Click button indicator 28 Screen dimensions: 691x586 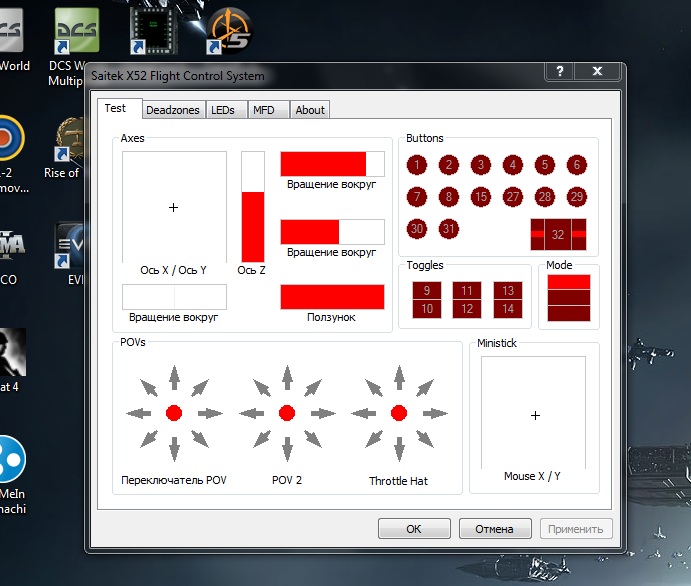(545, 197)
